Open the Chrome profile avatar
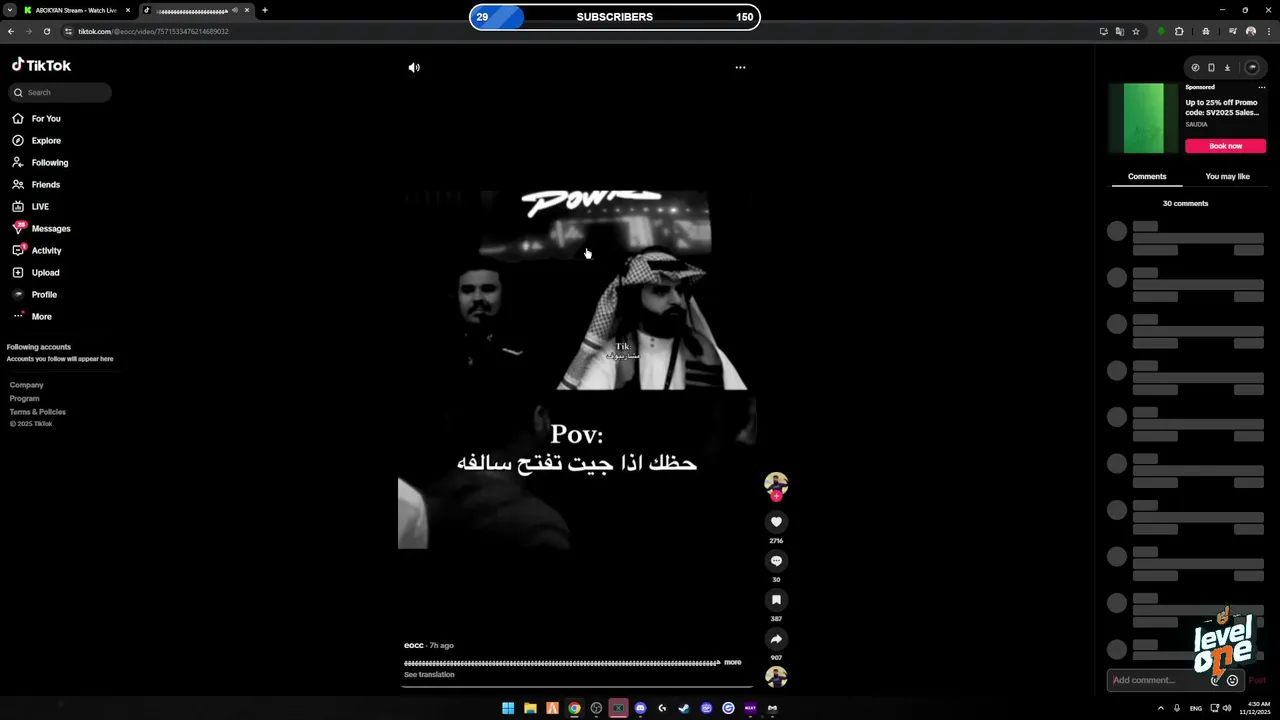Viewport: 1280px width, 720px height. [1251, 32]
